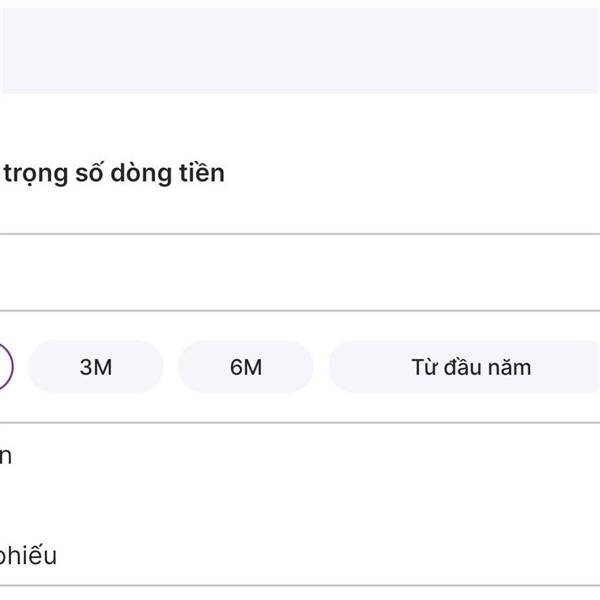Show year-to-date data via Từ đầu năm
Screen dimensions: 600x600
(470, 367)
